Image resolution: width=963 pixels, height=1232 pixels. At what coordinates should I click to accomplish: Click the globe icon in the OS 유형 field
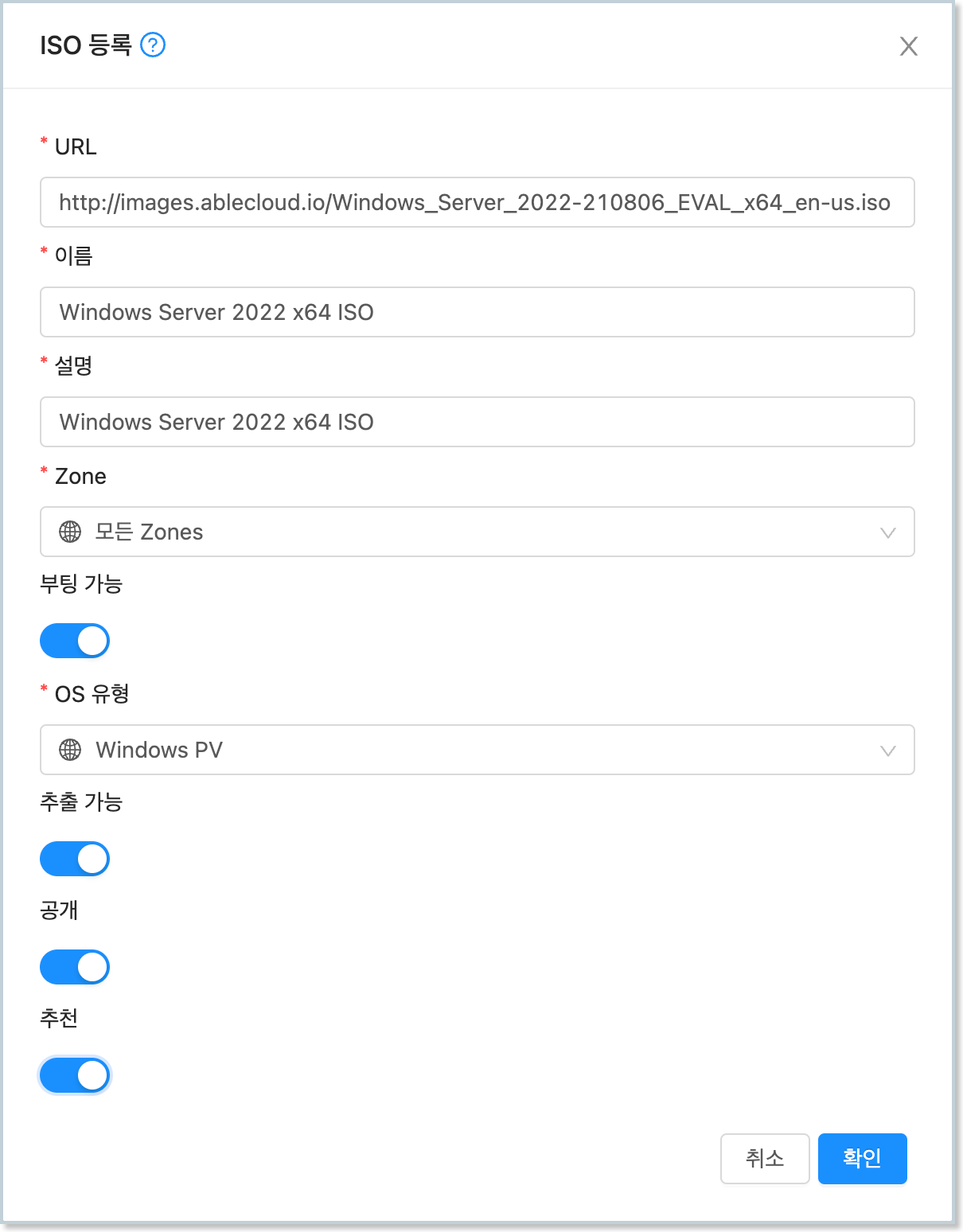pos(69,749)
